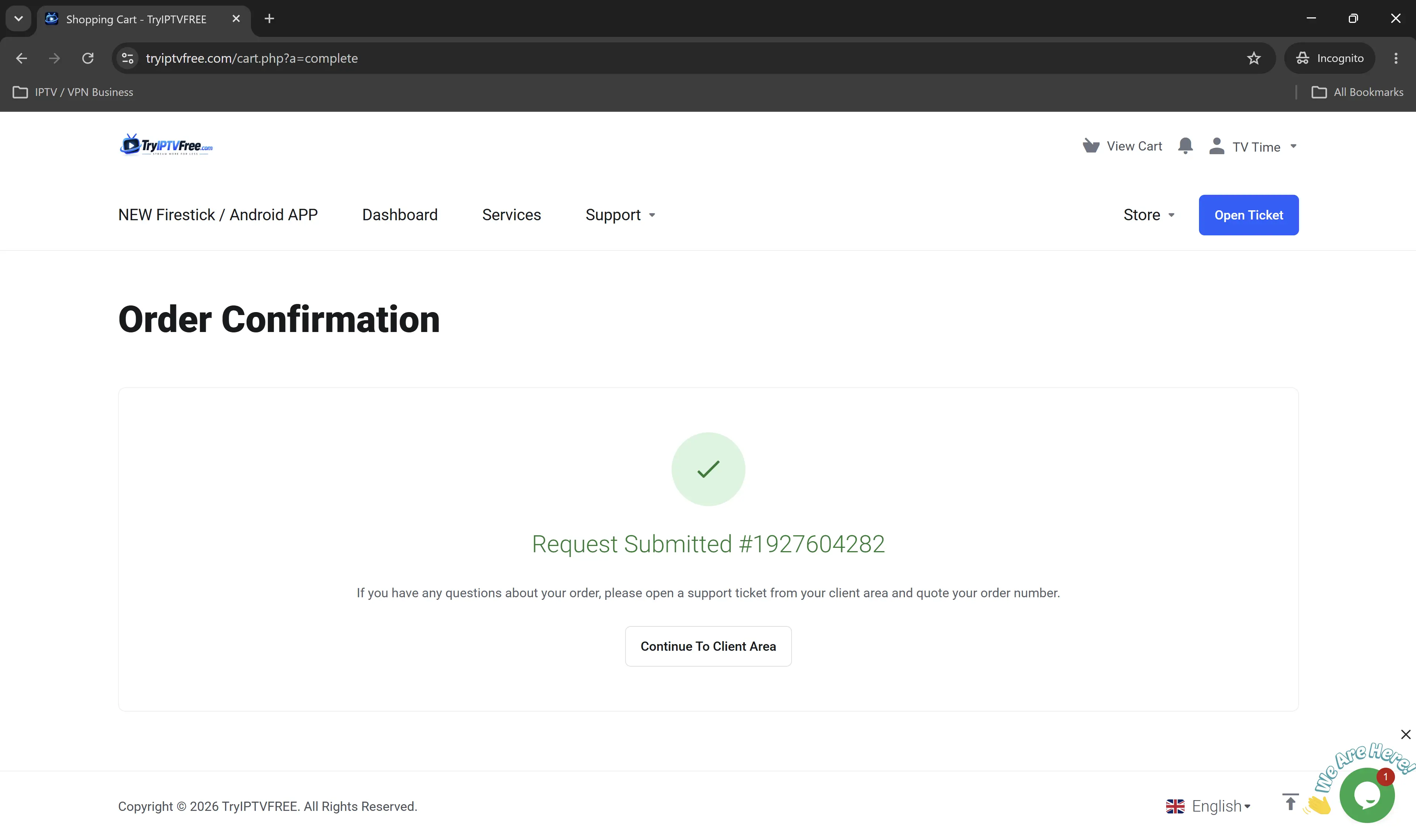Click the green checkmark confirmation icon
Viewport: 1416px width, 840px height.
coord(708,469)
